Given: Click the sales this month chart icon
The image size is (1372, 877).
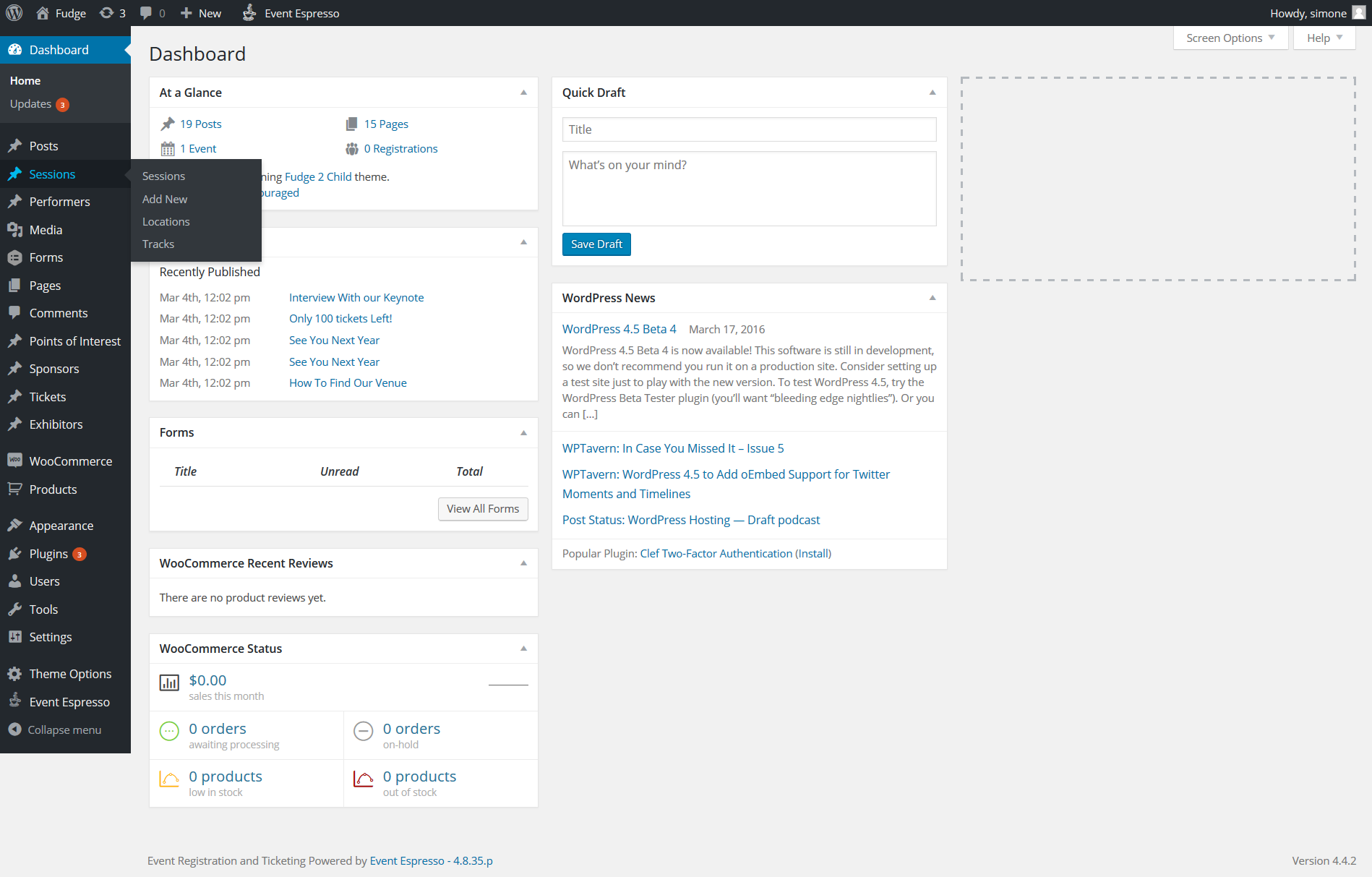Looking at the screenshot, I should (x=169, y=683).
